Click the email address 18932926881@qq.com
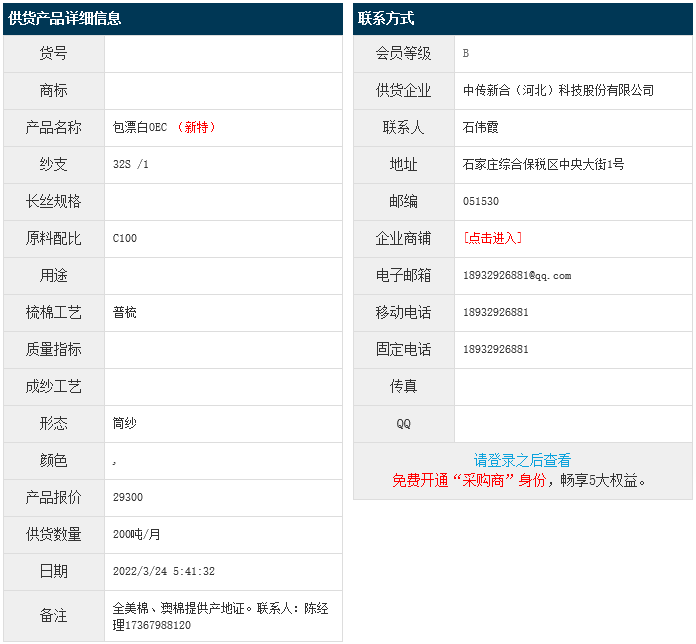The width and height of the screenshot is (696, 644). [517, 275]
